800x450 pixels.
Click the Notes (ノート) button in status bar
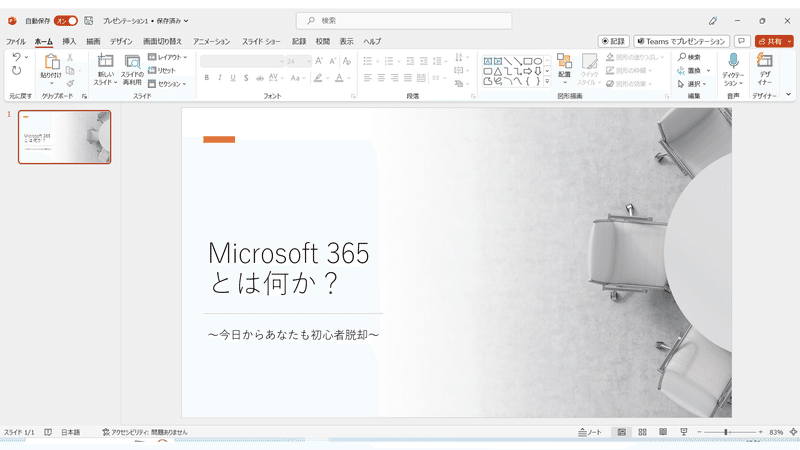590,432
